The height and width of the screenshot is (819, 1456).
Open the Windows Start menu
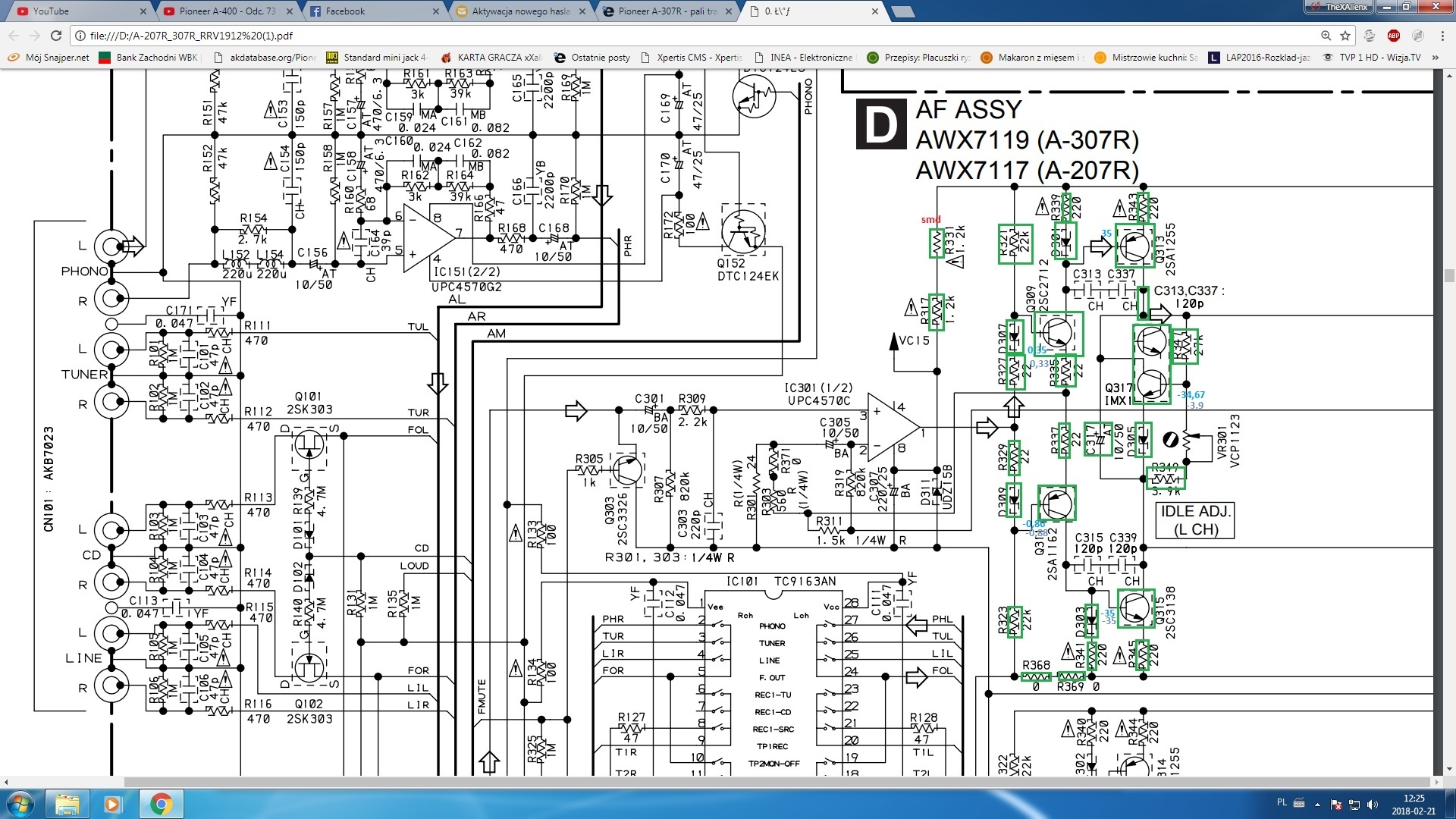20,804
